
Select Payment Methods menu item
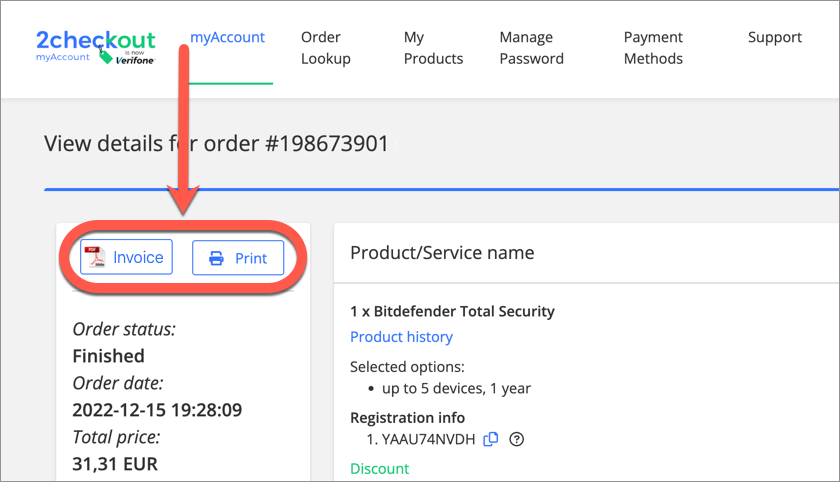653,48
